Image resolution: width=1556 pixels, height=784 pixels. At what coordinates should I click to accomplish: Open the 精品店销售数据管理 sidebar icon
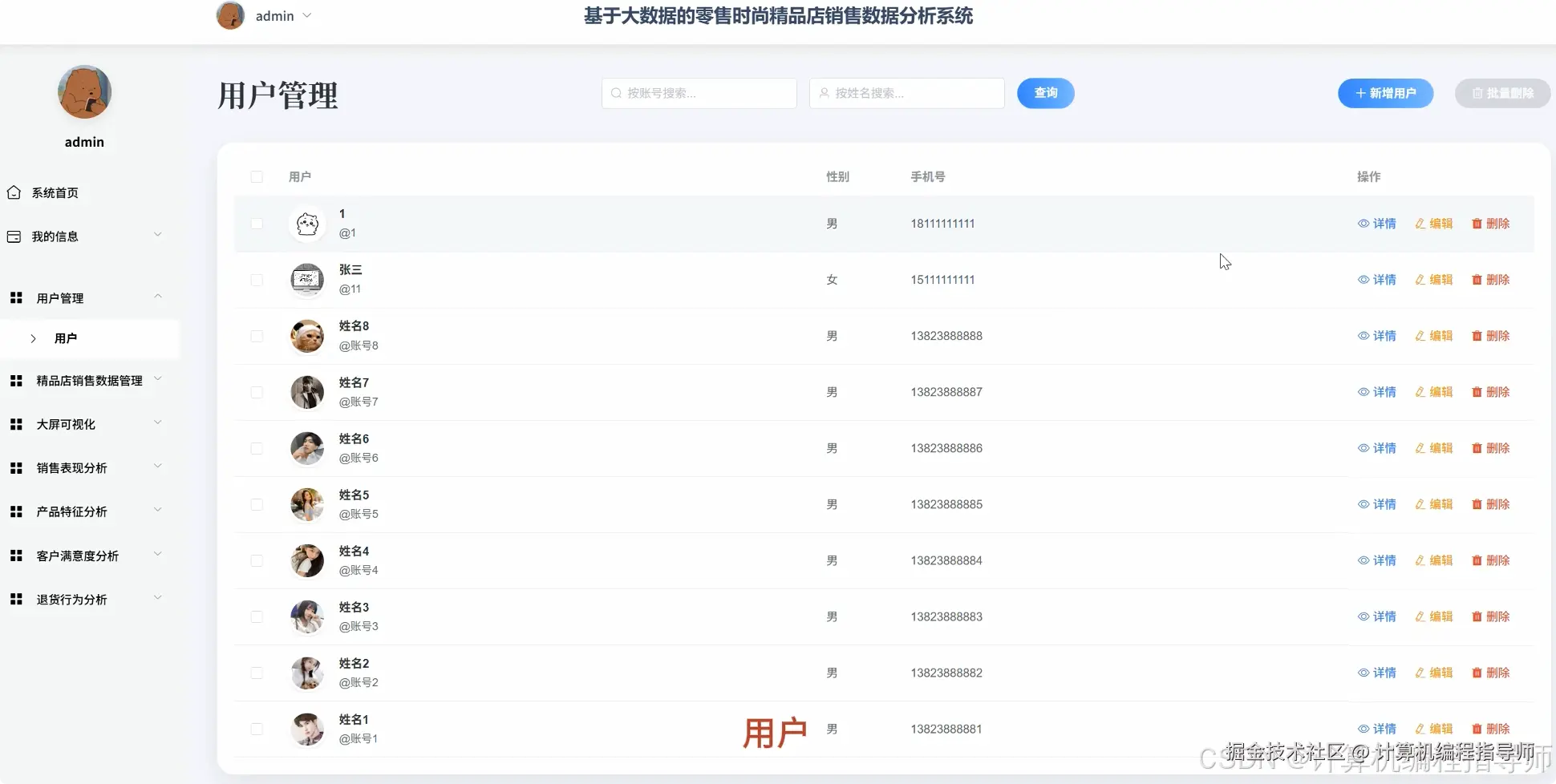[x=16, y=380]
